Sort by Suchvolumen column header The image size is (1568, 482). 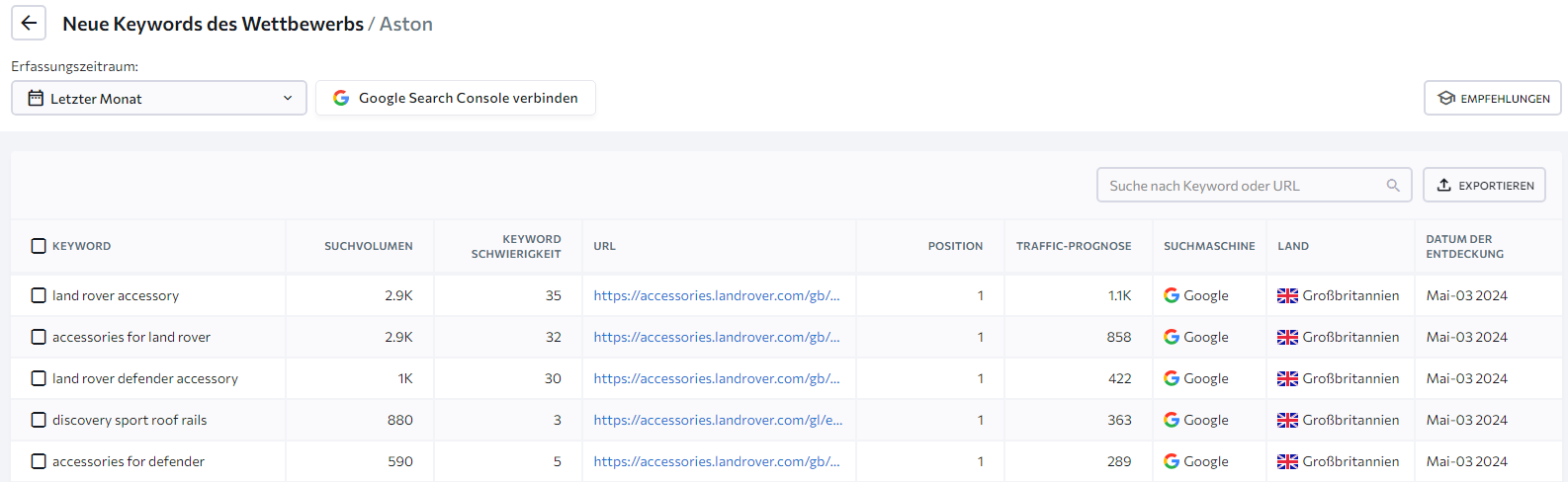[x=369, y=246]
